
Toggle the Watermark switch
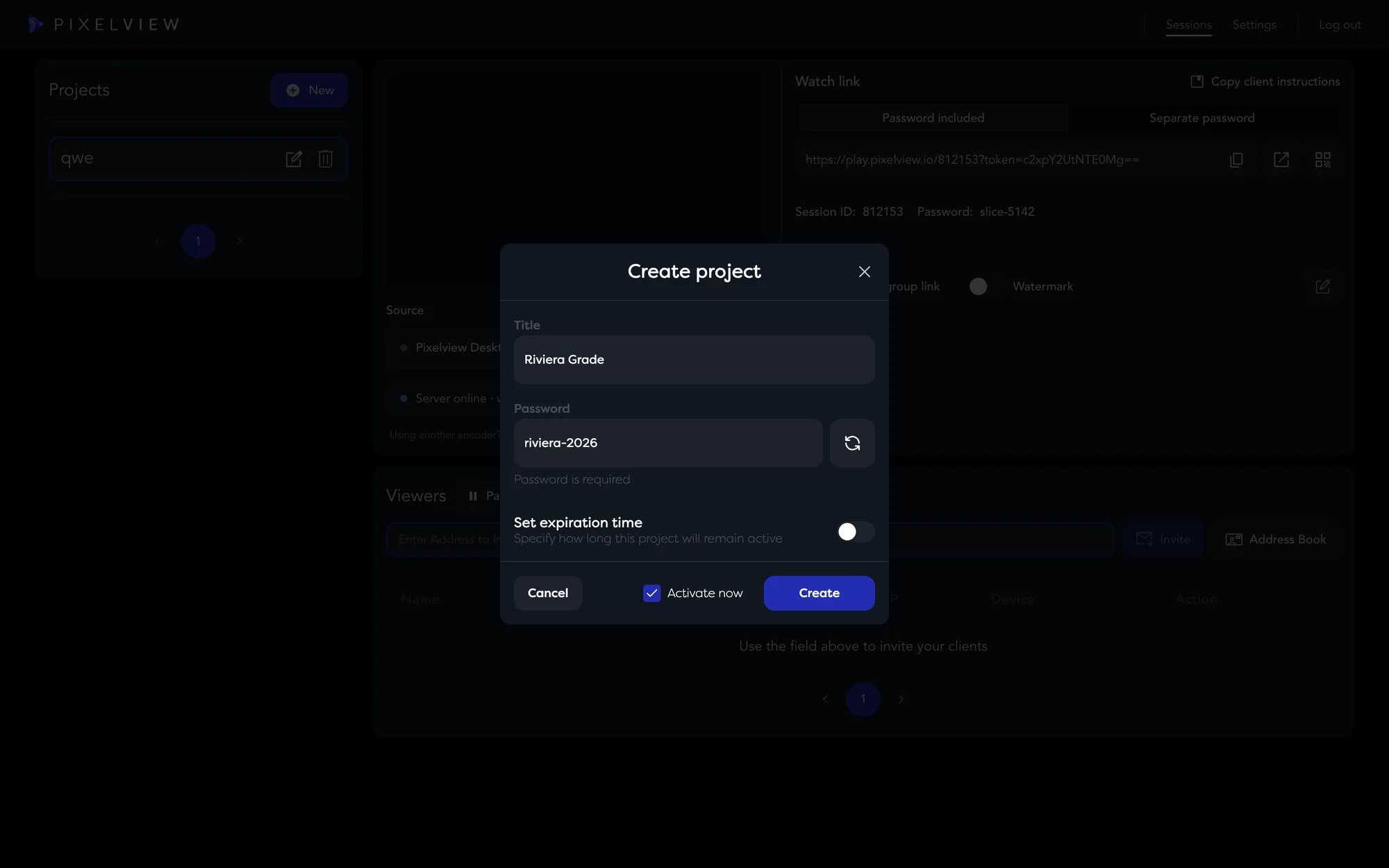[986, 286]
